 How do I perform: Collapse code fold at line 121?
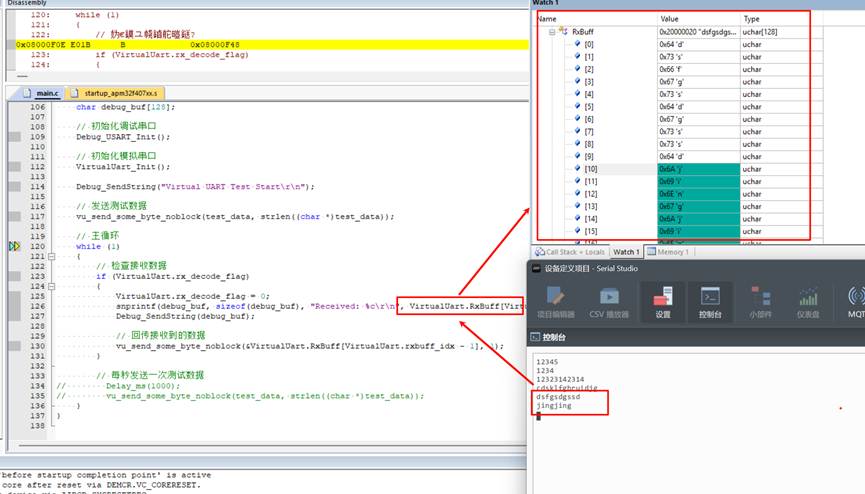pos(51,257)
